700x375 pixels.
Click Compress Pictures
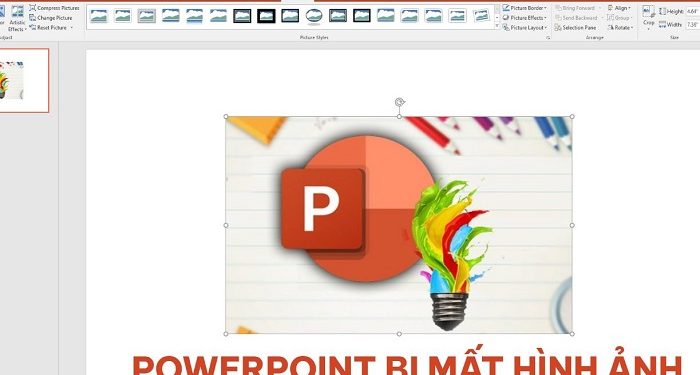pyautogui.click(x=54, y=8)
